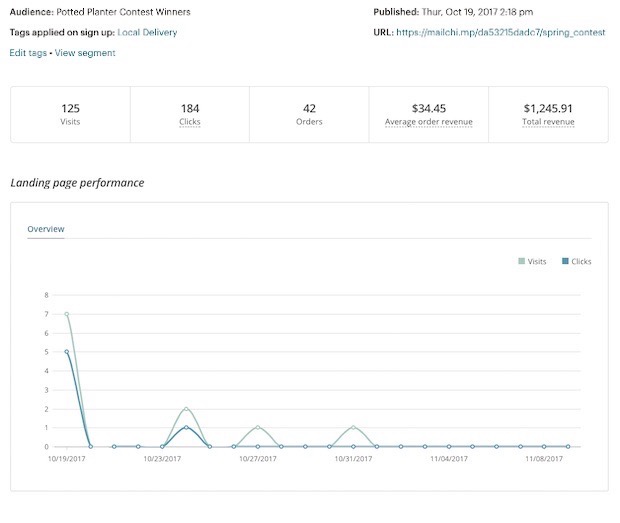Click the Landing page performance heading
Viewport: 620px width, 523px height.
[77, 183]
